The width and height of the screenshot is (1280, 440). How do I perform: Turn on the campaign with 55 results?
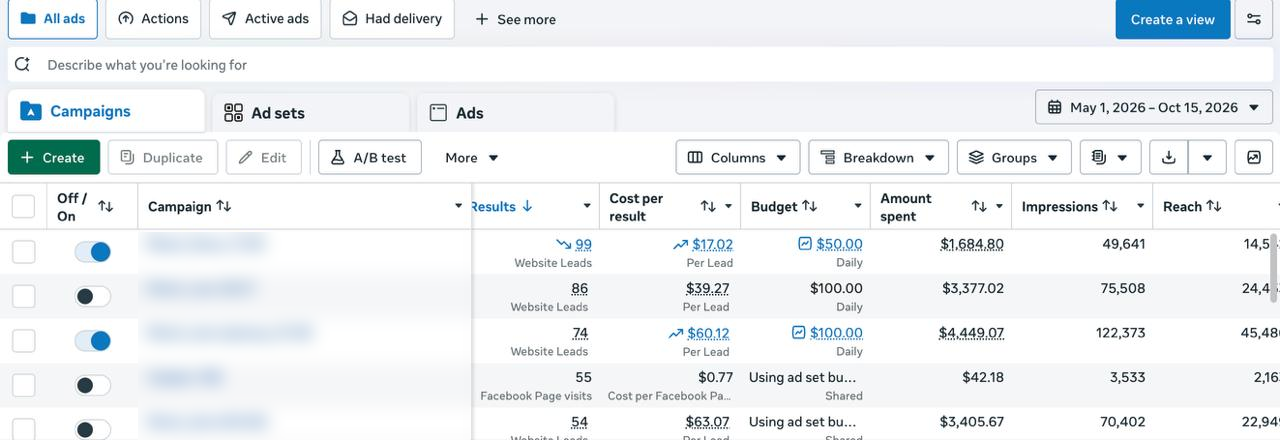click(93, 385)
